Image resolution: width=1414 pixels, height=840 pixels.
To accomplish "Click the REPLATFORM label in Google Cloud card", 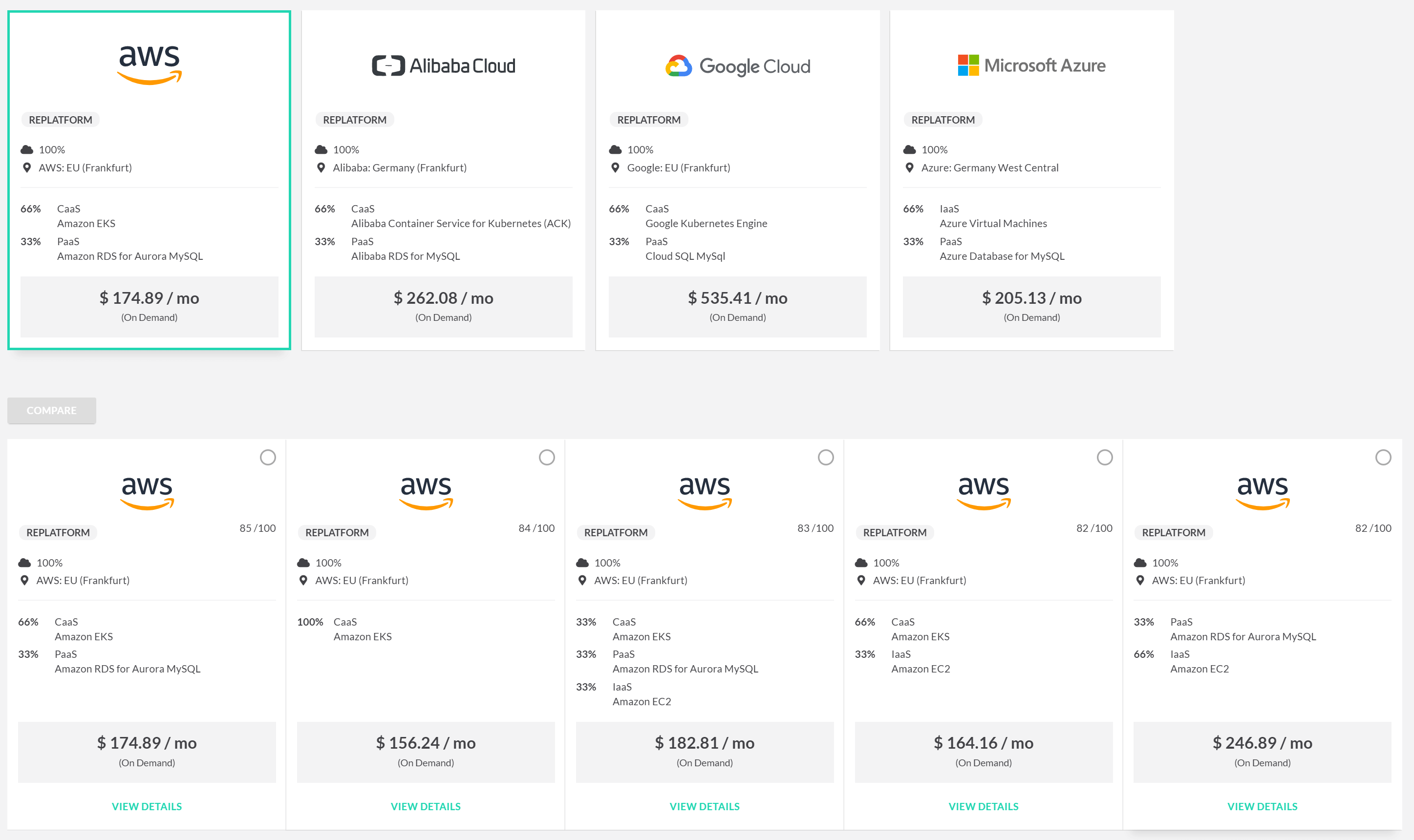I will 648,119.
